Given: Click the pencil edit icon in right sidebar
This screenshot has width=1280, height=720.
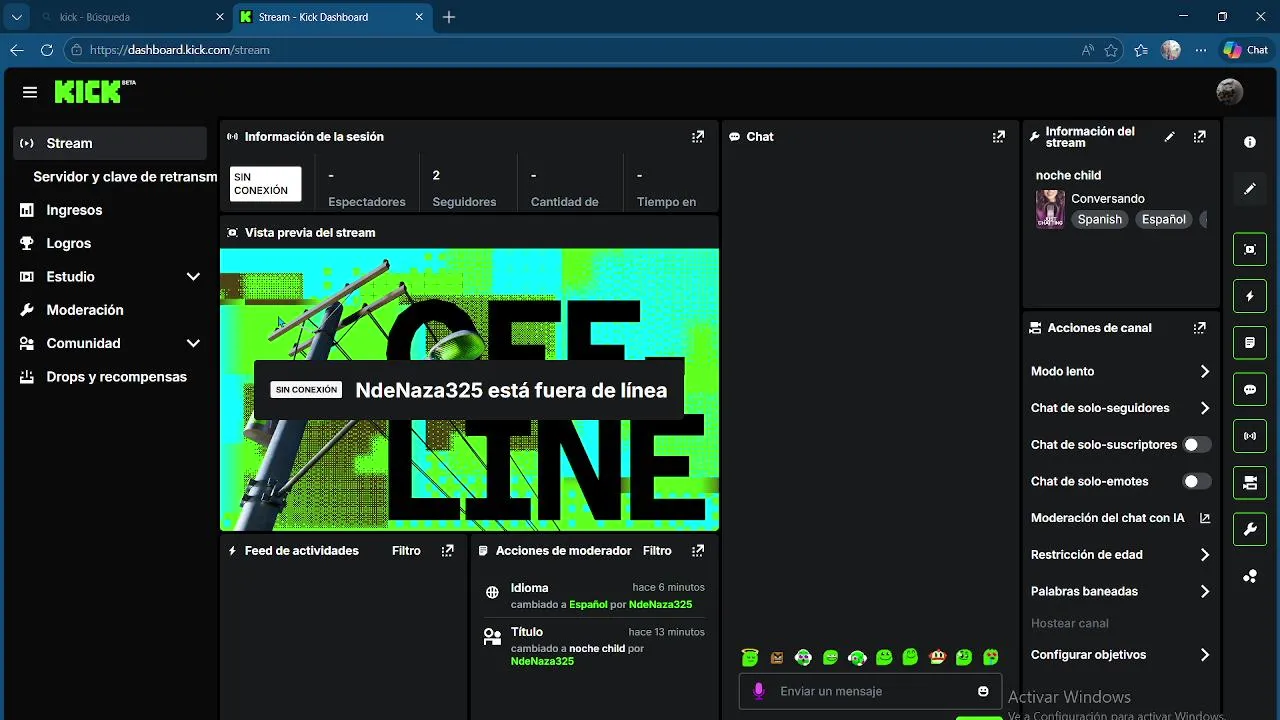Looking at the screenshot, I should tap(1250, 189).
